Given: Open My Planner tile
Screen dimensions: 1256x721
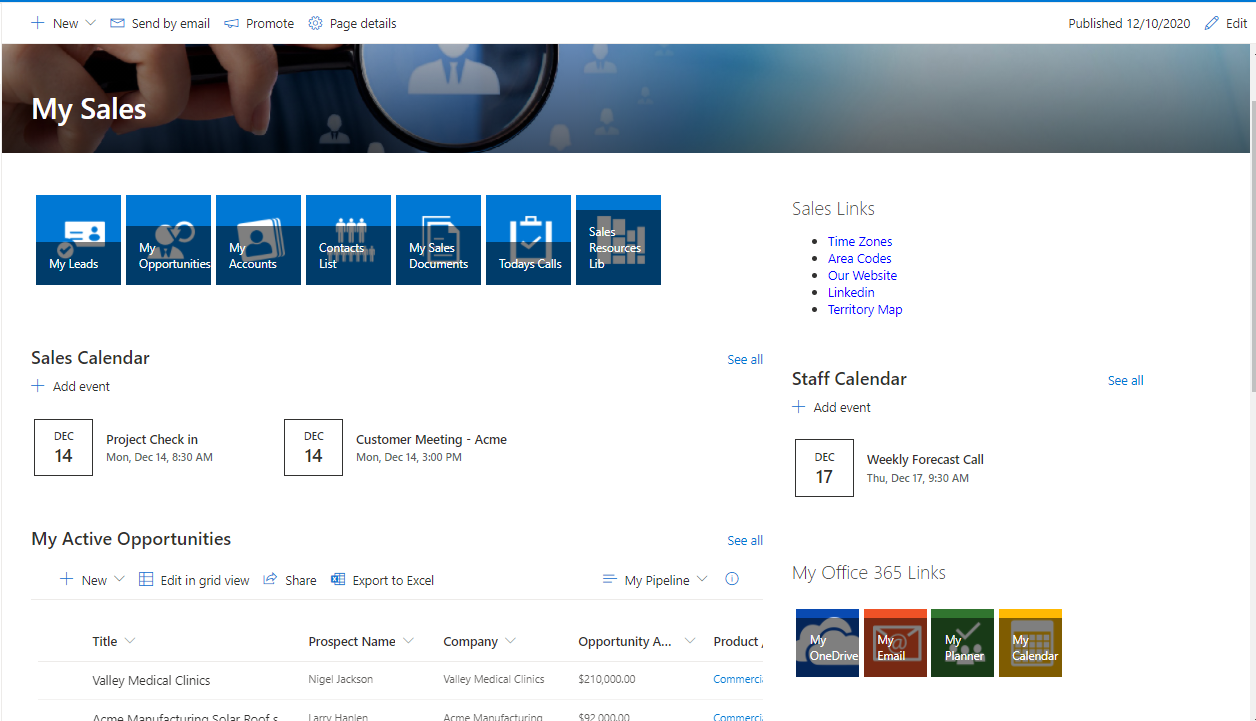Looking at the screenshot, I should (x=962, y=643).
